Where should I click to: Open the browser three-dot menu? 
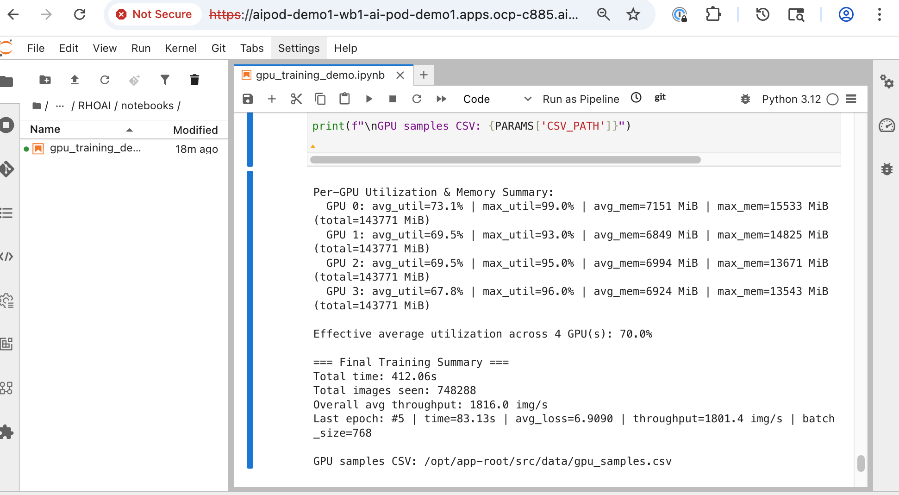880,14
